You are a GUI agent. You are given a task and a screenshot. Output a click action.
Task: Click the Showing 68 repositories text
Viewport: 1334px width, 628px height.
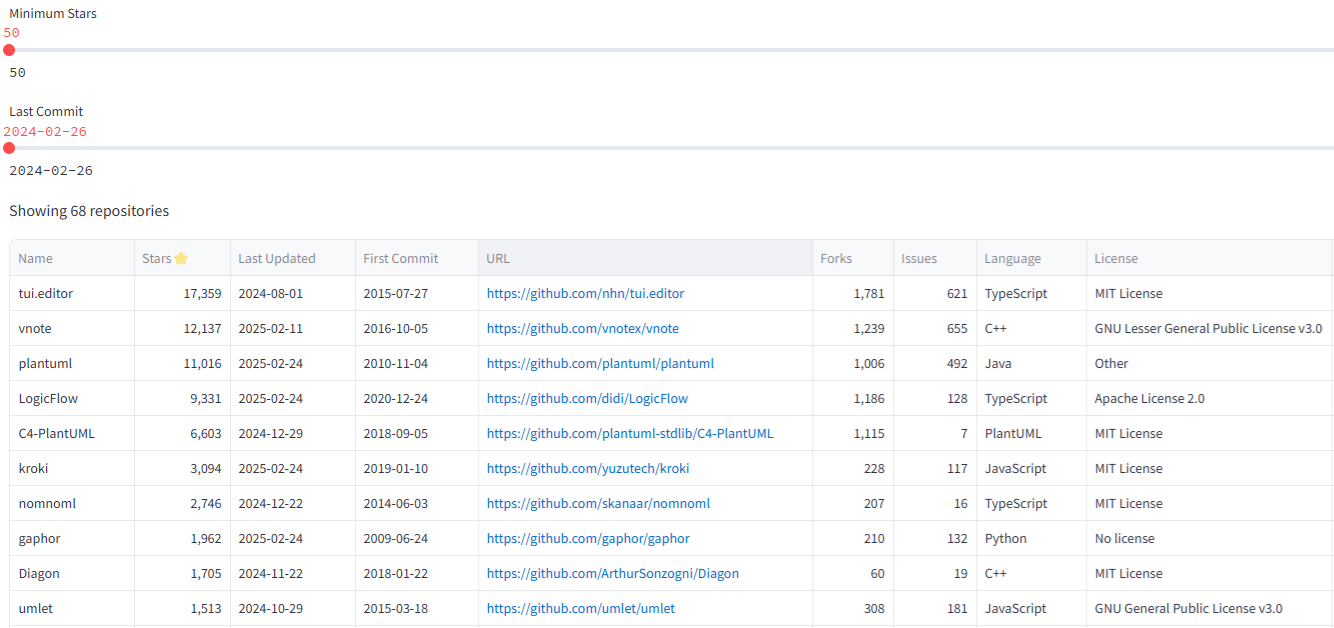tap(89, 211)
